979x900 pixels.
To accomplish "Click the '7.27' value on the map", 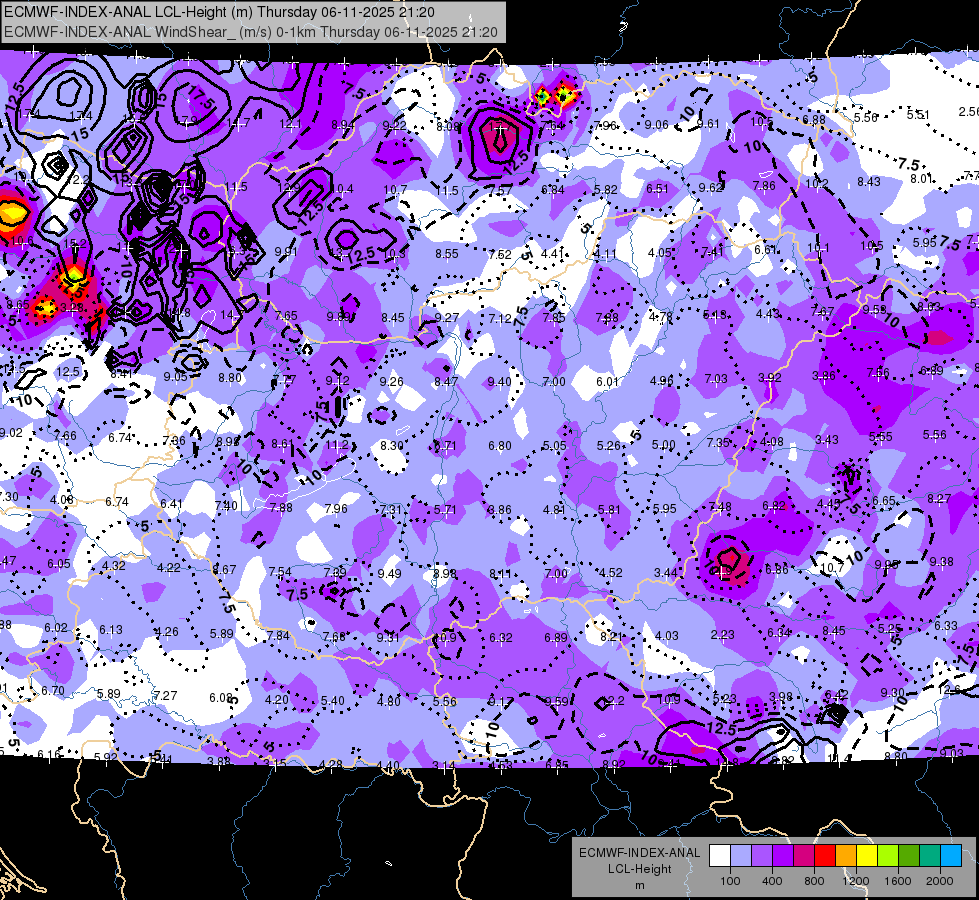I will point(165,696).
